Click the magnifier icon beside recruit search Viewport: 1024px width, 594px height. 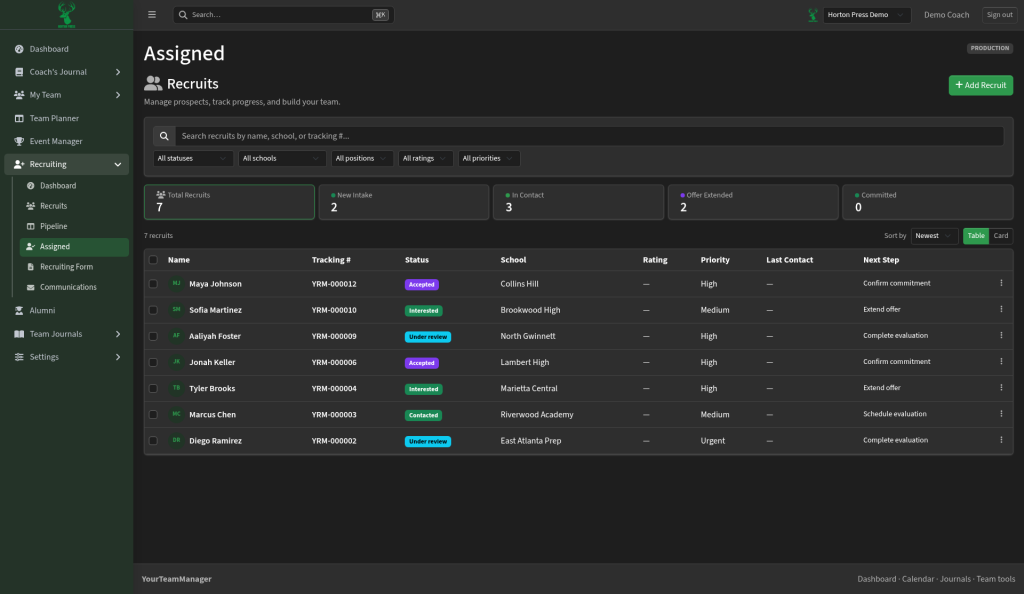coord(164,136)
